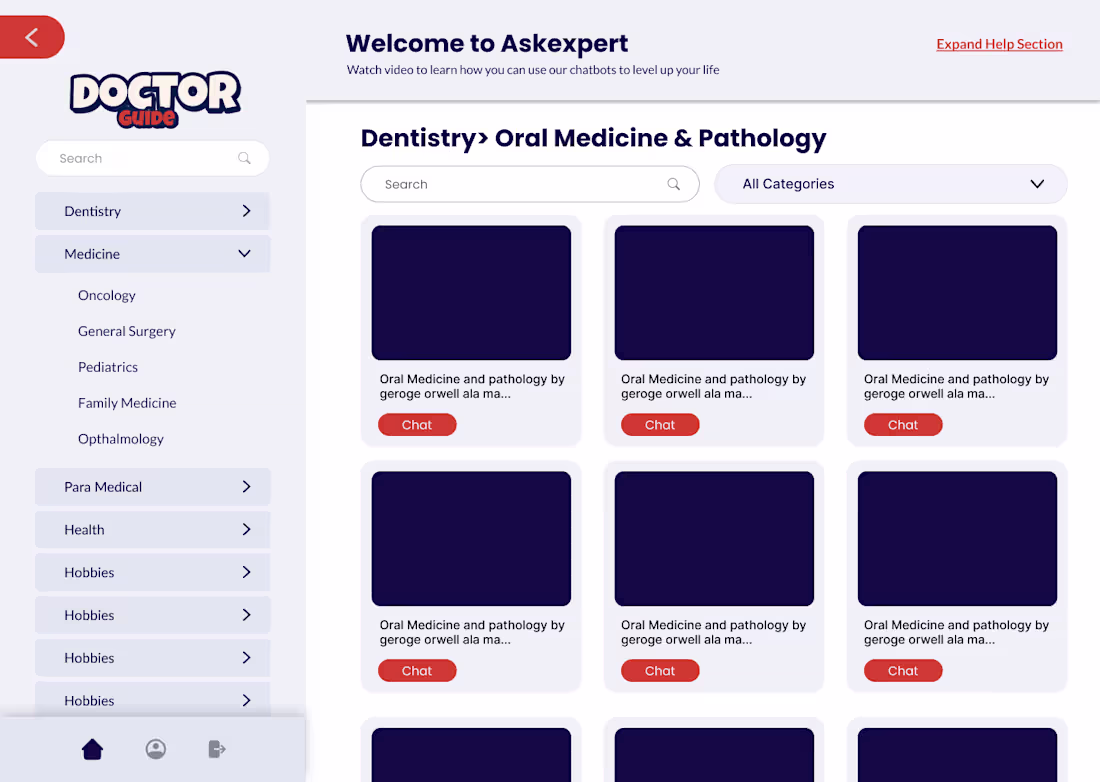Click the search icon in the chatbot search bar
This screenshot has width=1100, height=782.
(x=674, y=184)
